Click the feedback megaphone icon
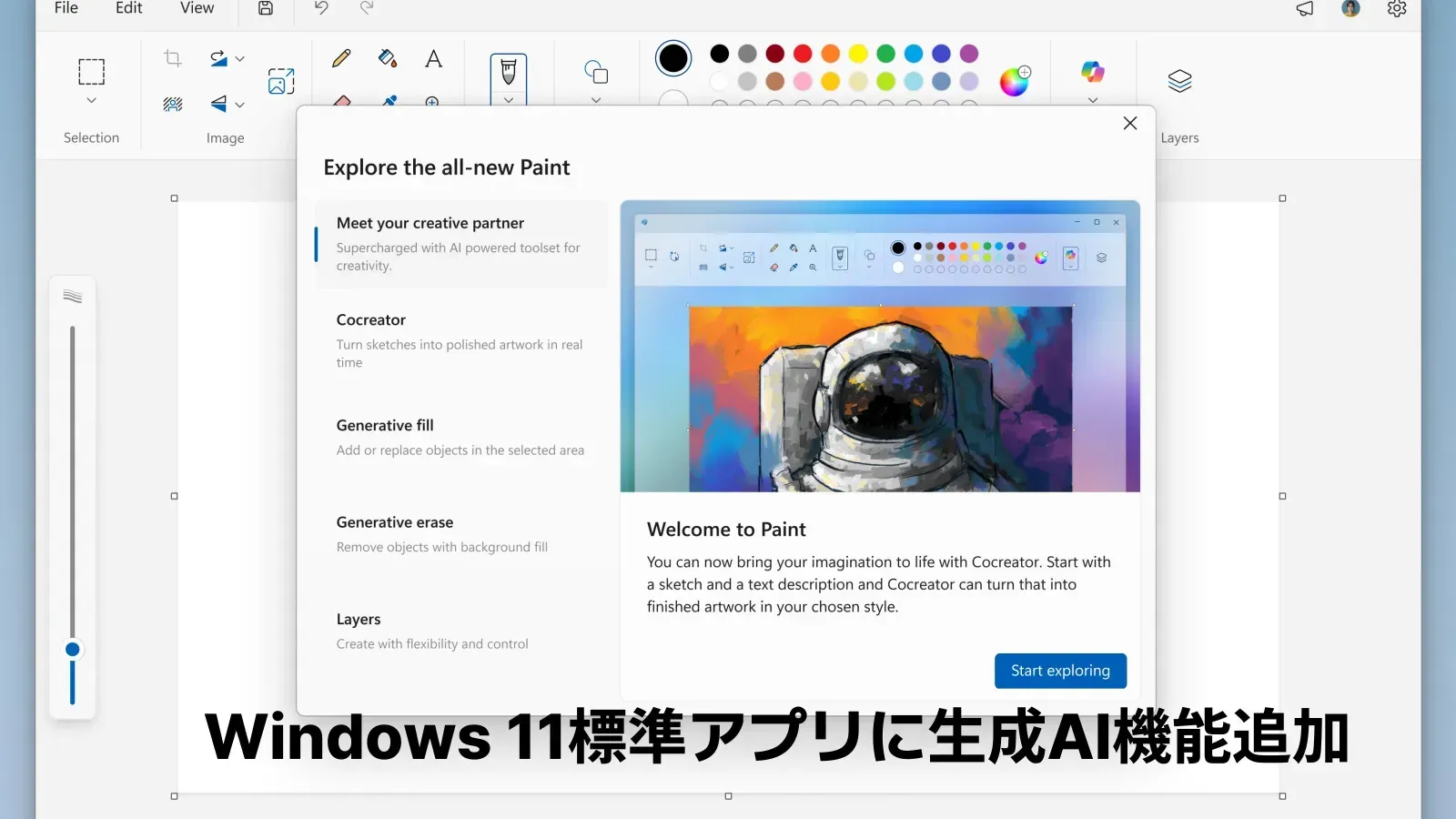Screen dimensions: 1456x819 pyautogui.click(x=1305, y=8)
